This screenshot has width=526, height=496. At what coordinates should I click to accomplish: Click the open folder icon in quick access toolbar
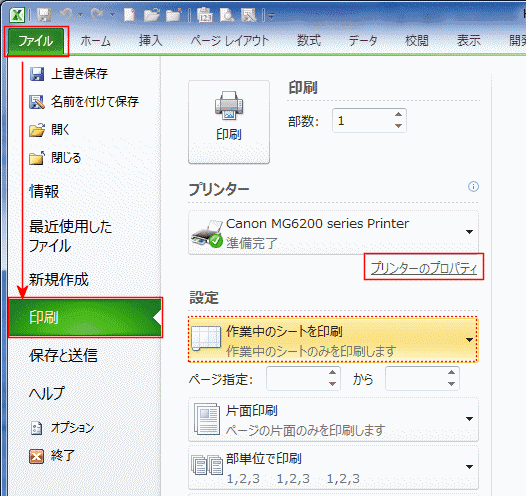pyautogui.click(x=151, y=15)
